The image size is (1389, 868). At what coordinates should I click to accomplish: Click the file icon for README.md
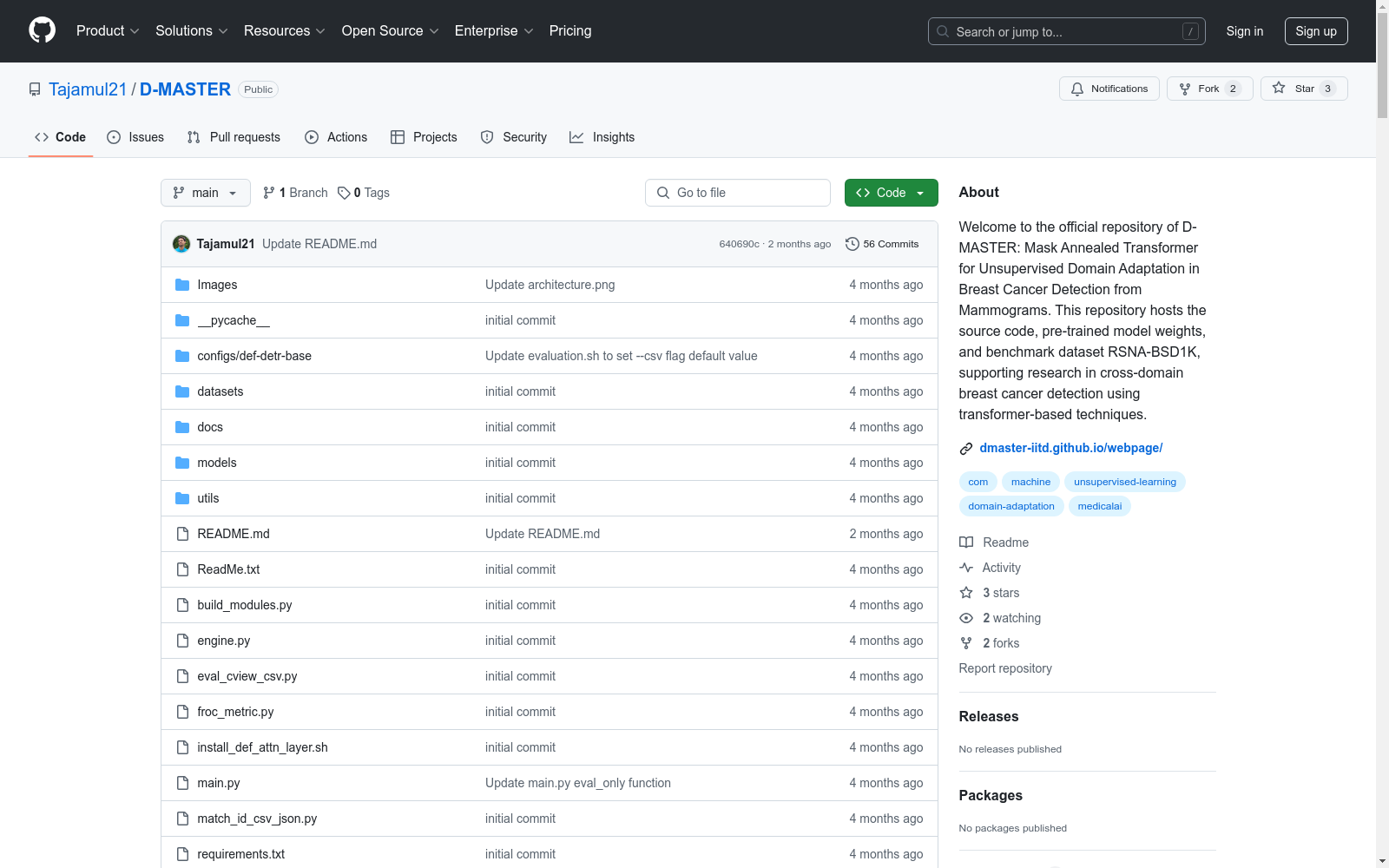pyautogui.click(x=182, y=534)
